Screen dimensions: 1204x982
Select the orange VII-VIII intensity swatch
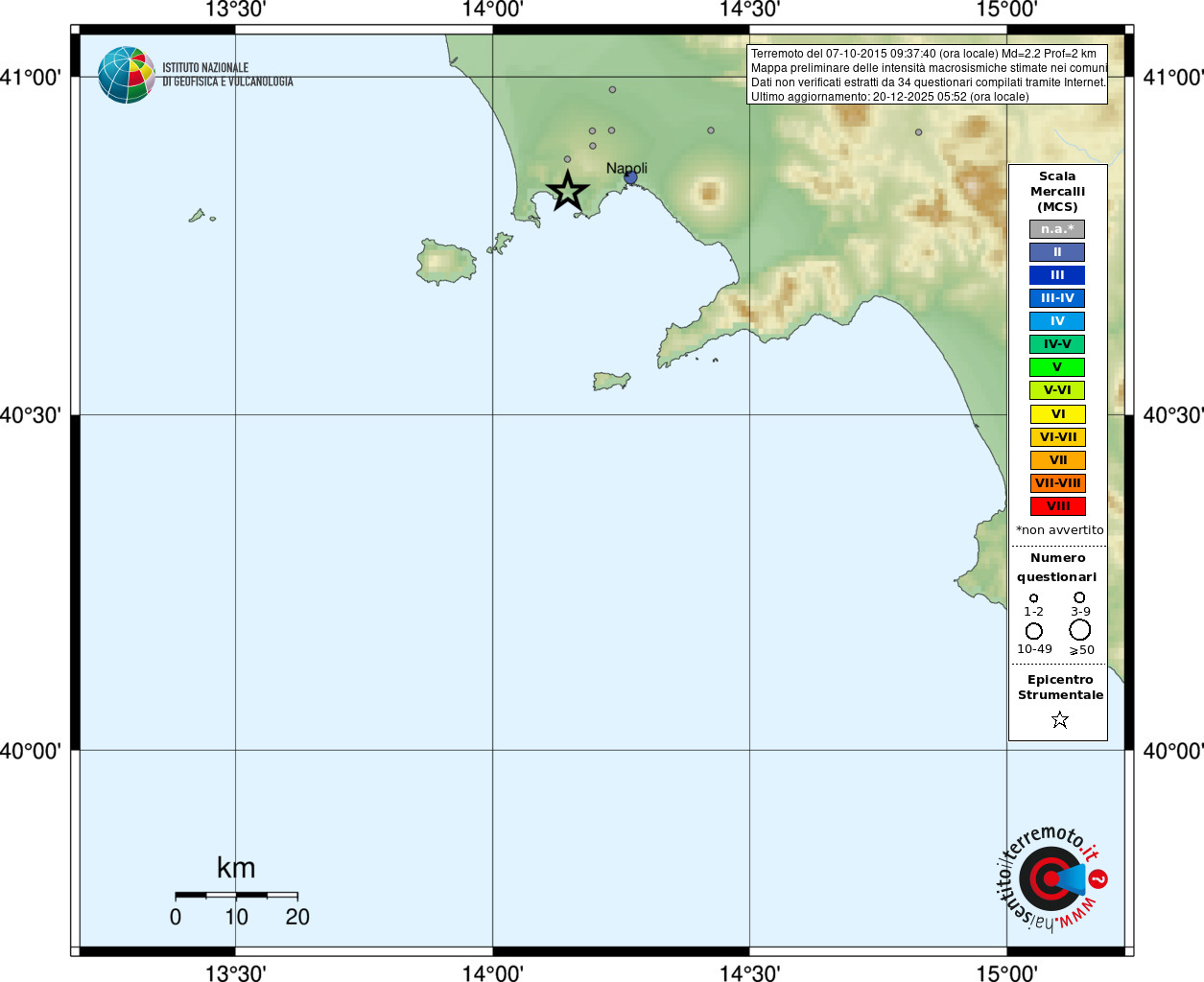(x=1057, y=483)
